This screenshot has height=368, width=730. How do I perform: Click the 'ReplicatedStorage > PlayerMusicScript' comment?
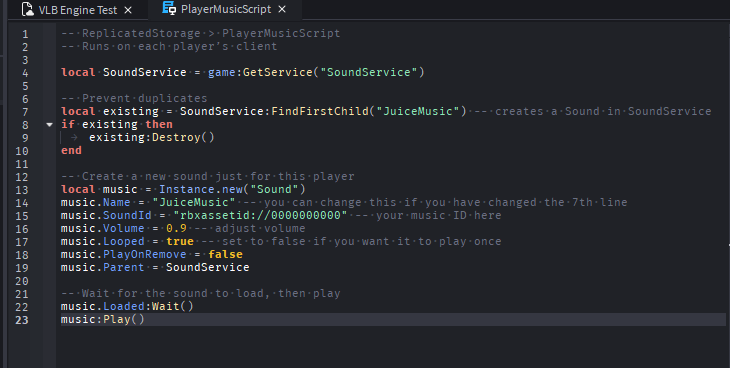coord(201,34)
